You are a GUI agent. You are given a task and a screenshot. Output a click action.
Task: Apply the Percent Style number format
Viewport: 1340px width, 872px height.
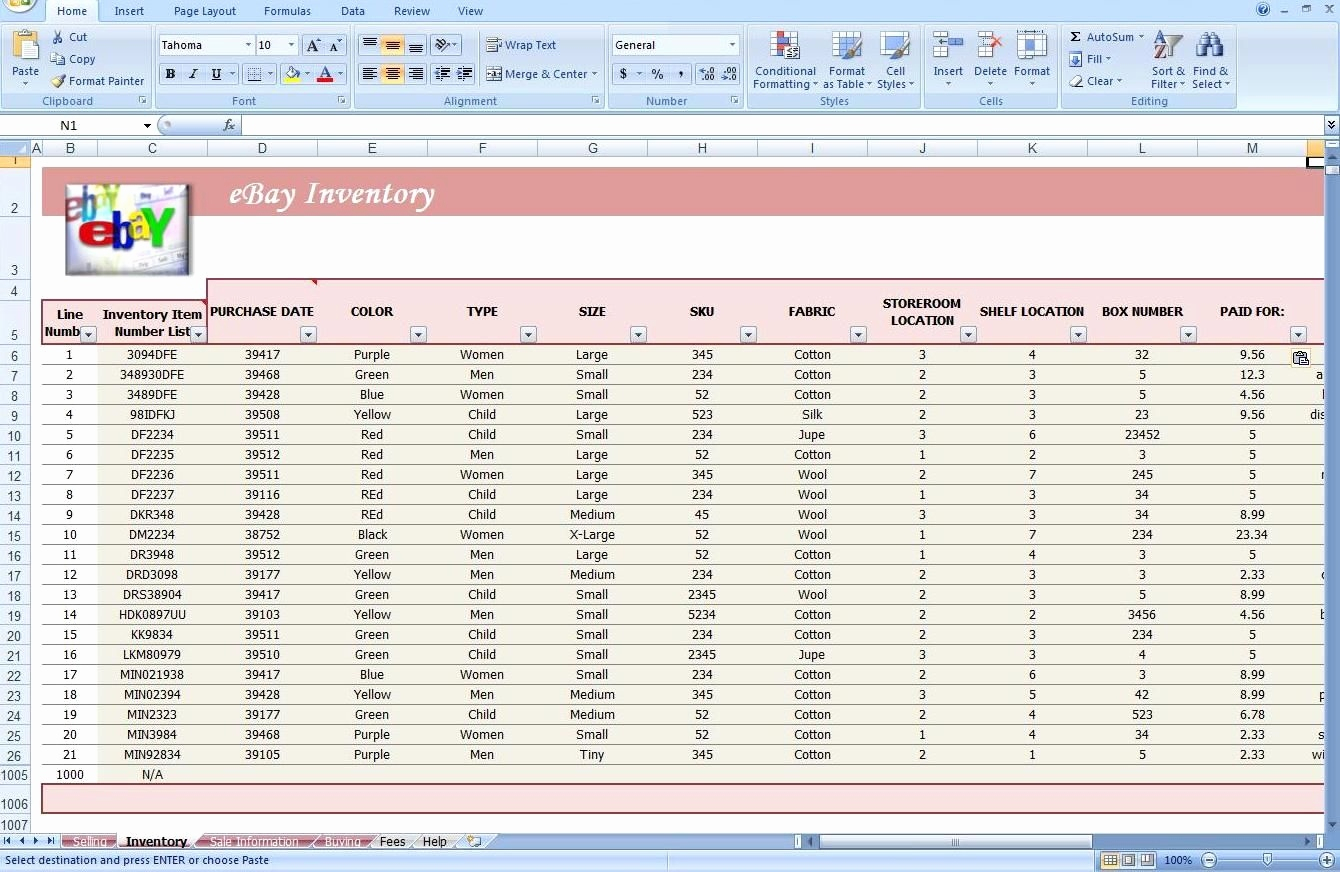(656, 74)
